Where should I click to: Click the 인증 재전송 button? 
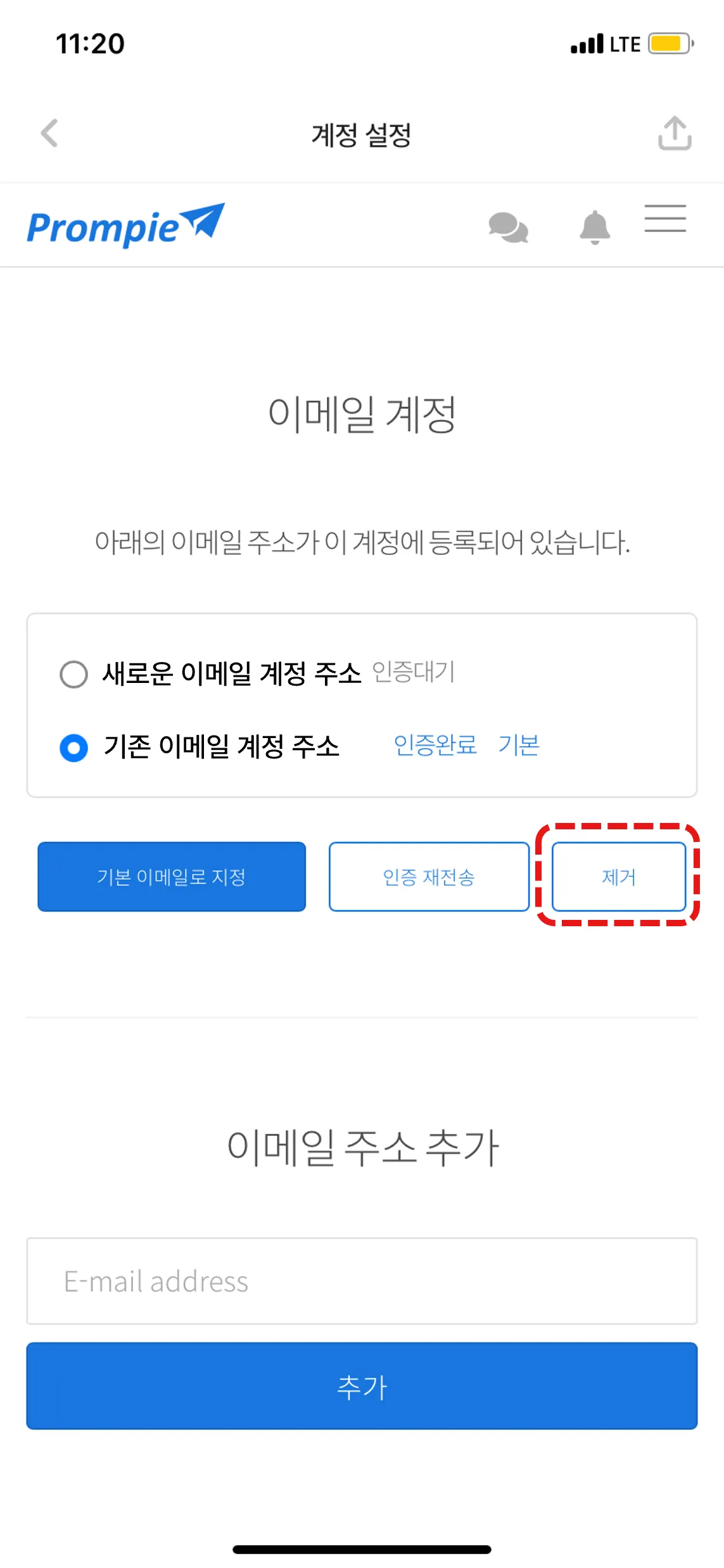(x=429, y=877)
